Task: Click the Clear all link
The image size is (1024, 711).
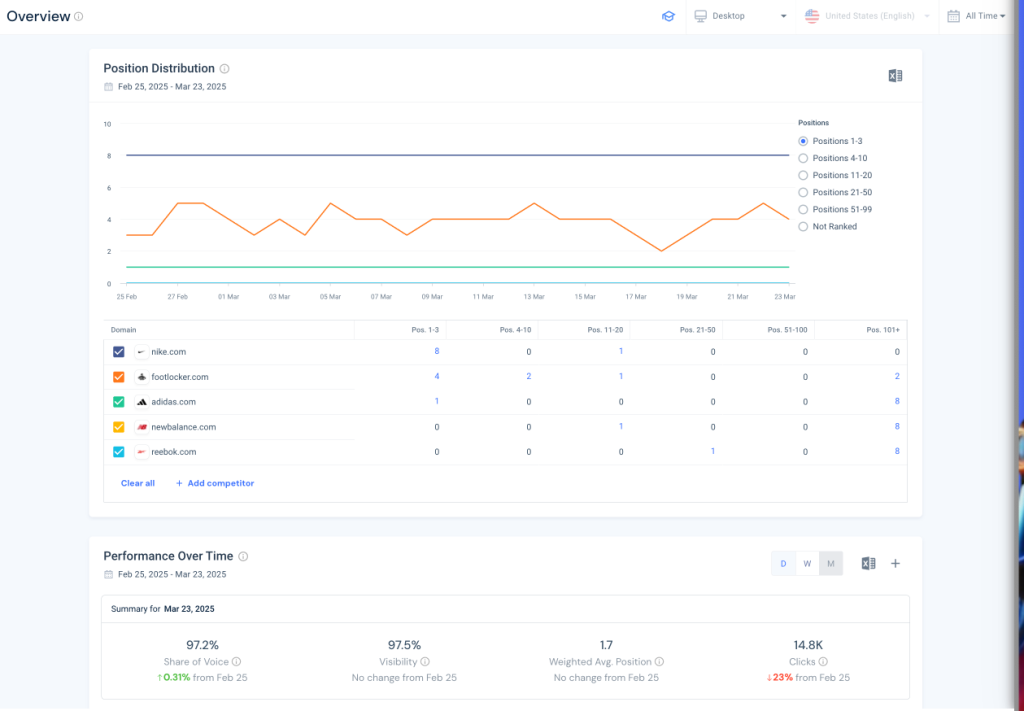Action: click(138, 483)
